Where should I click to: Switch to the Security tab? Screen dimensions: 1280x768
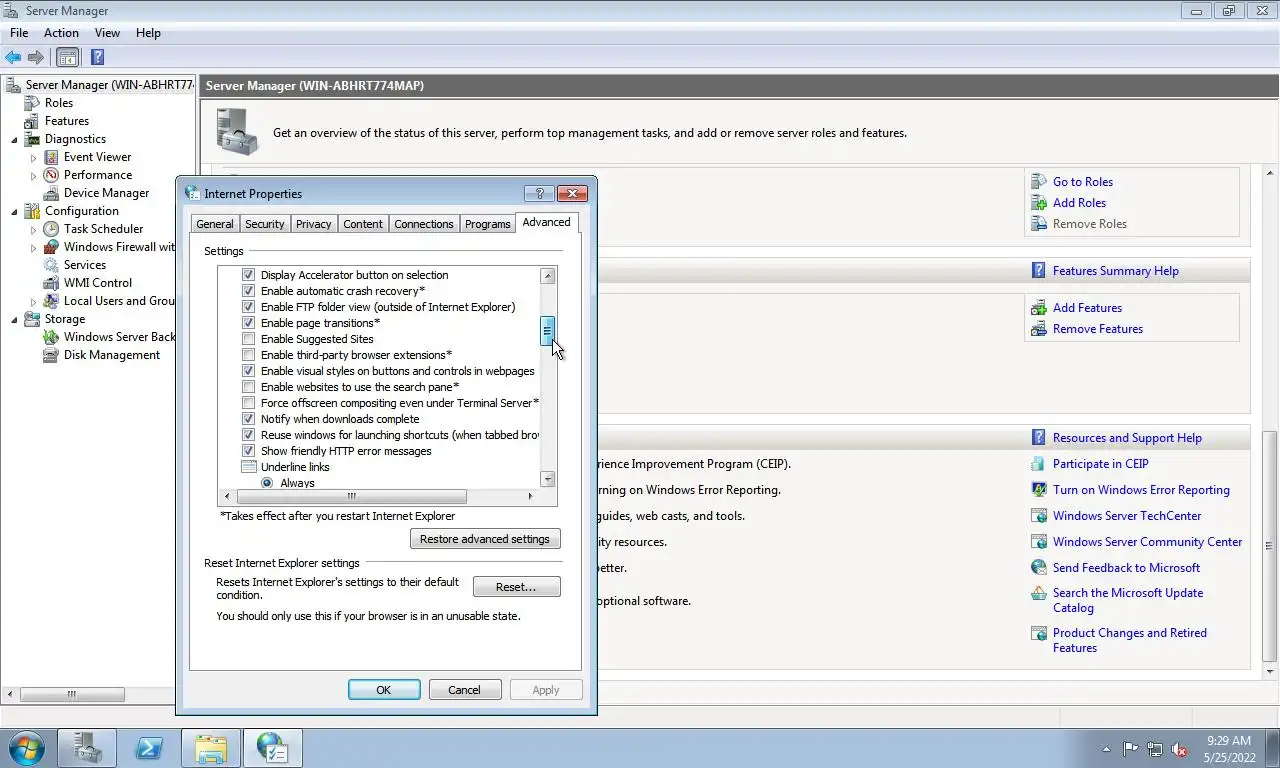265,224
